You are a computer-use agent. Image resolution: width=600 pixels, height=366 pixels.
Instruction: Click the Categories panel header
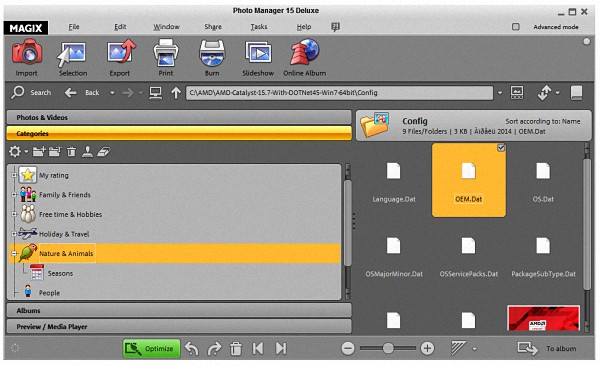[179, 133]
